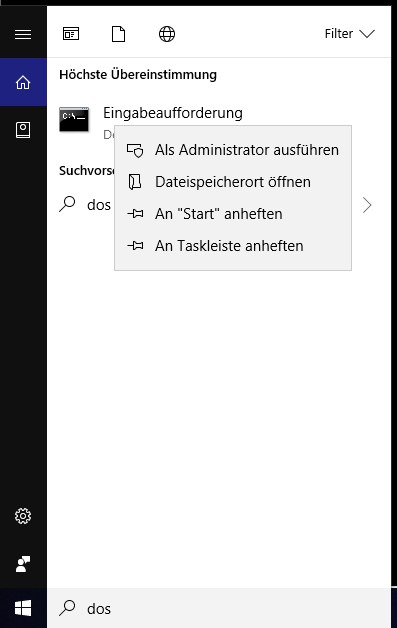Click the Eingabeaufforderung command prompt thumbnail
Screen dimensions: 397x628
[74, 119]
